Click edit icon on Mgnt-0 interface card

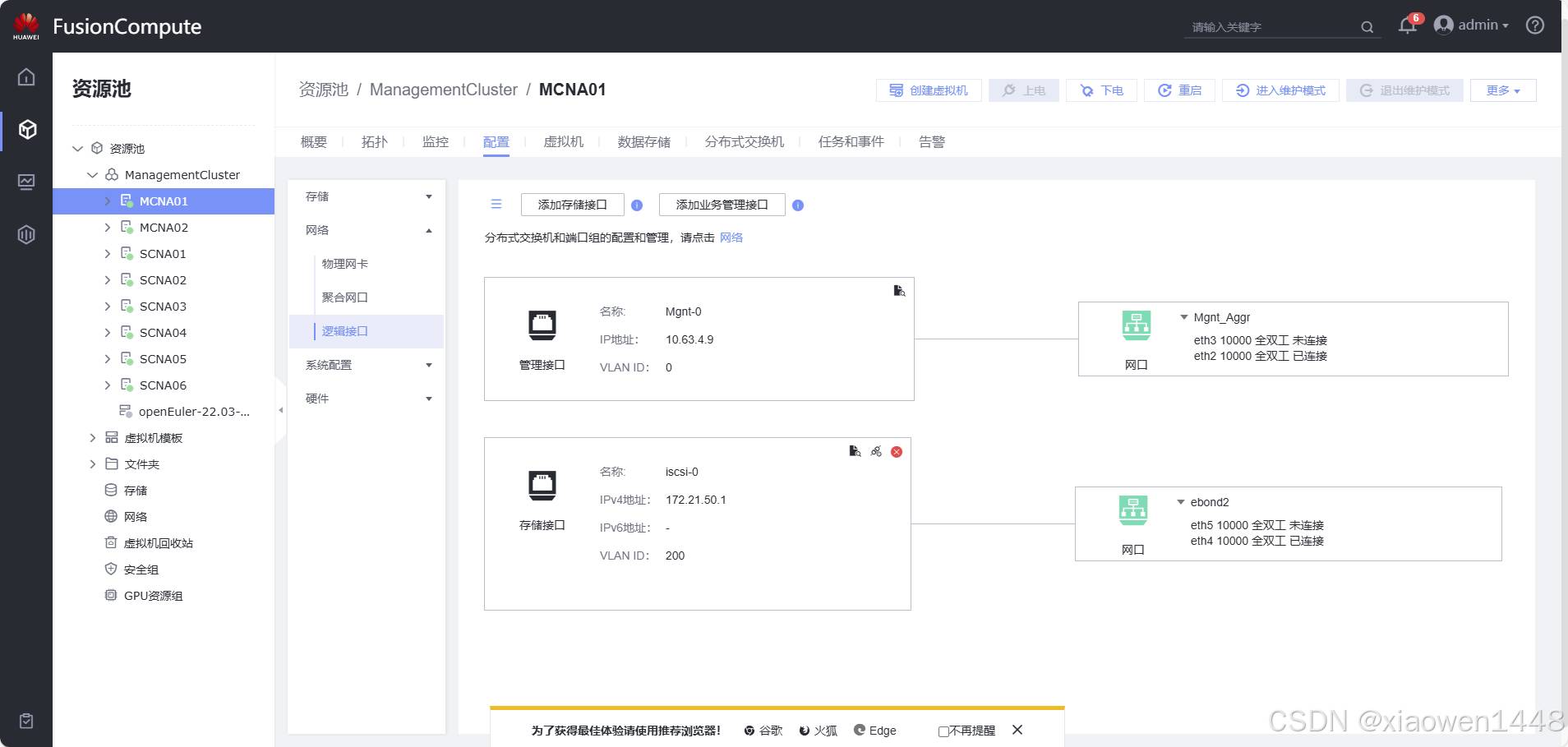pyautogui.click(x=899, y=291)
